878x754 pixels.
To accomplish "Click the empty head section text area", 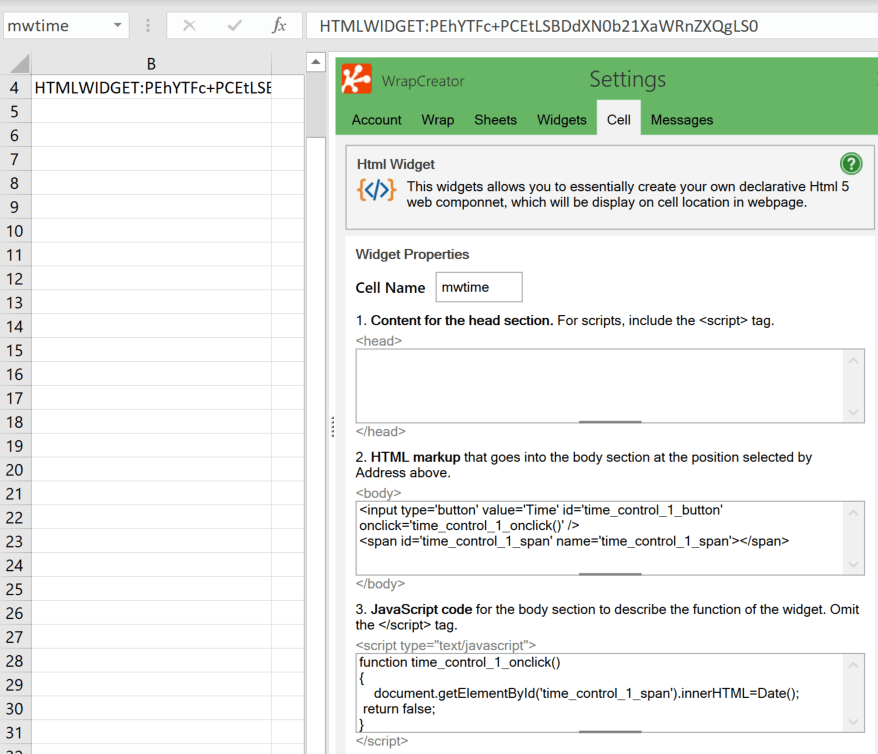I will coord(600,385).
